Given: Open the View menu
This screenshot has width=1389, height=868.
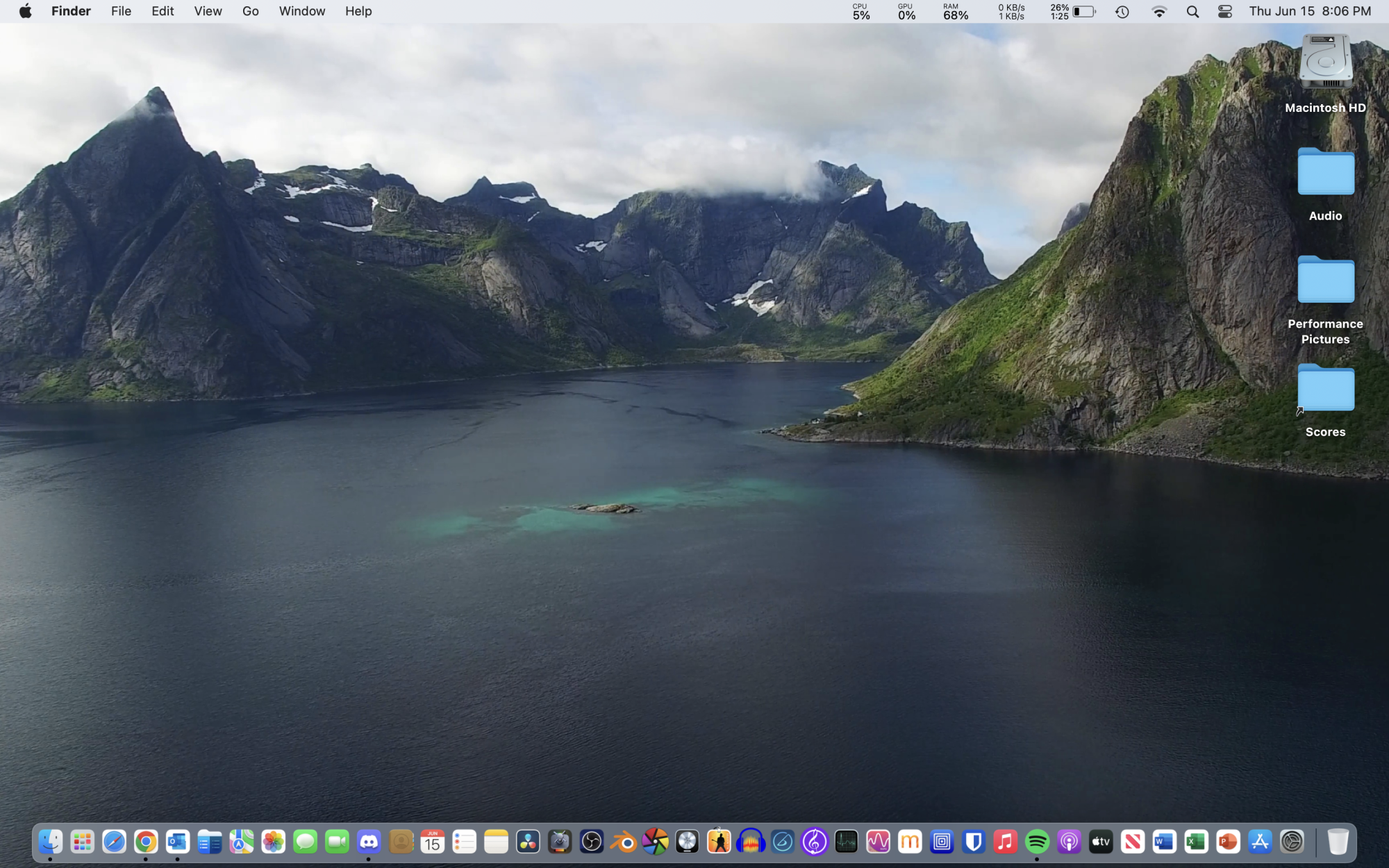Looking at the screenshot, I should pyautogui.click(x=208, y=11).
